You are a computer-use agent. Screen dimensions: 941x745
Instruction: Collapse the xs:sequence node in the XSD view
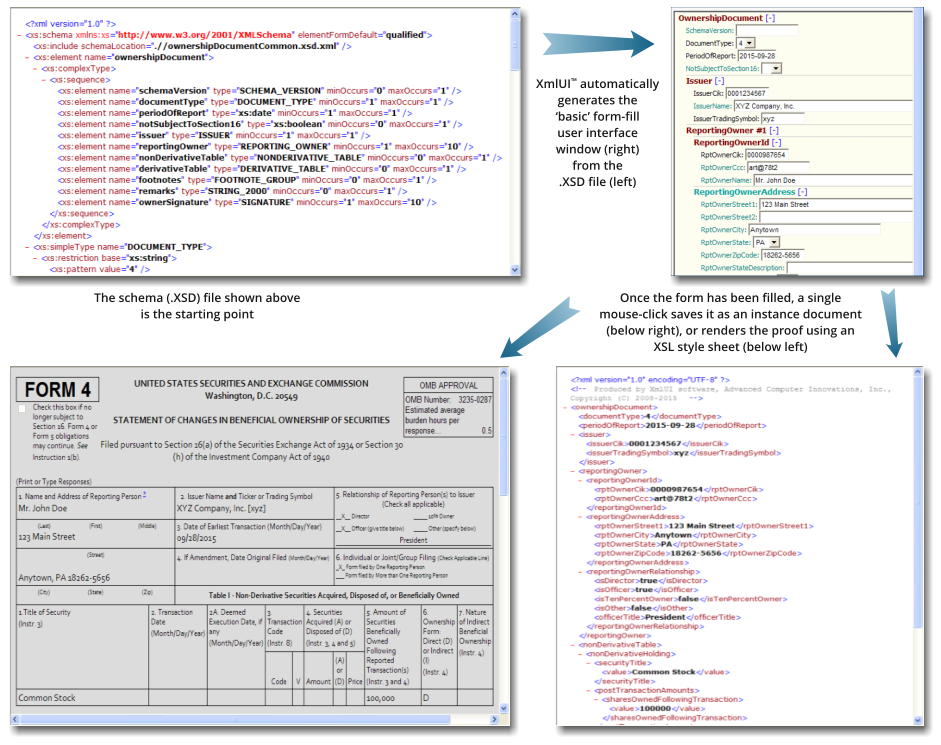click(44, 80)
